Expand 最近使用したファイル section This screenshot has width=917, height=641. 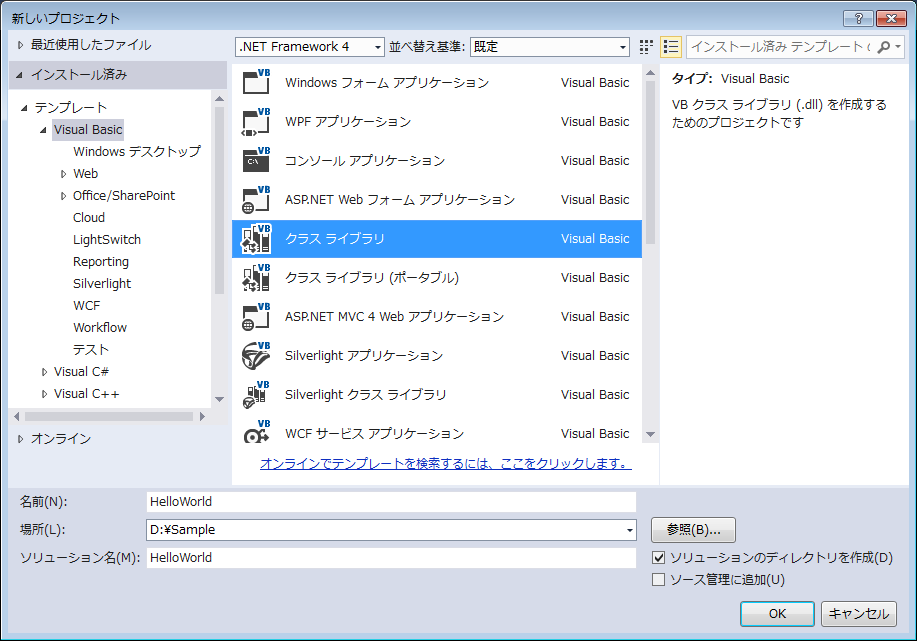pyautogui.click(x=20, y=45)
